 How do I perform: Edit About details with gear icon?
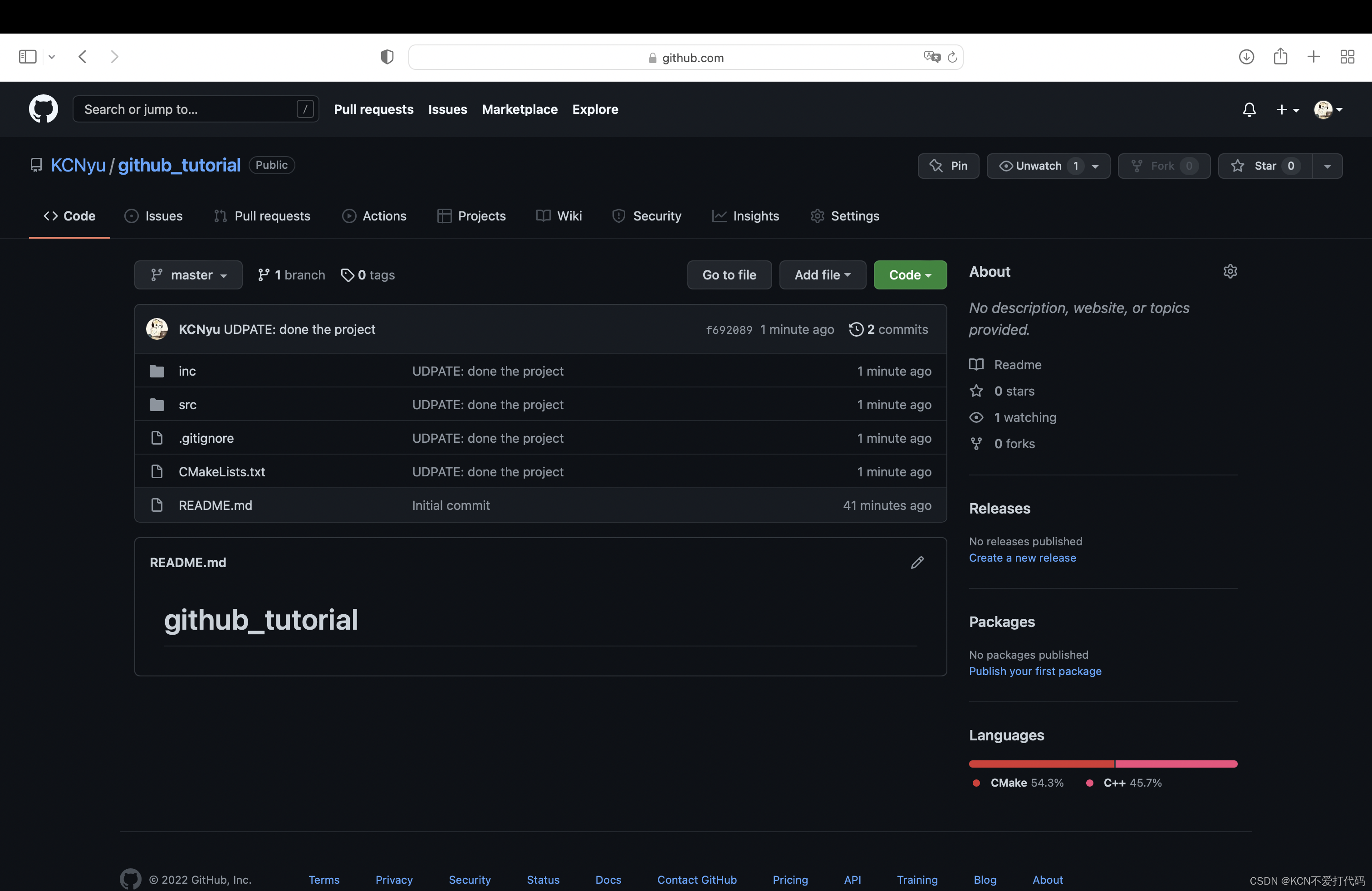[x=1230, y=271]
